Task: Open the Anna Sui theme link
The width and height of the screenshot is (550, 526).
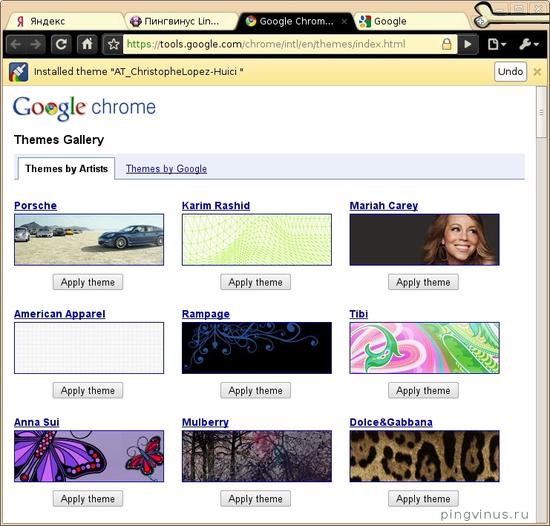Action: point(36,422)
